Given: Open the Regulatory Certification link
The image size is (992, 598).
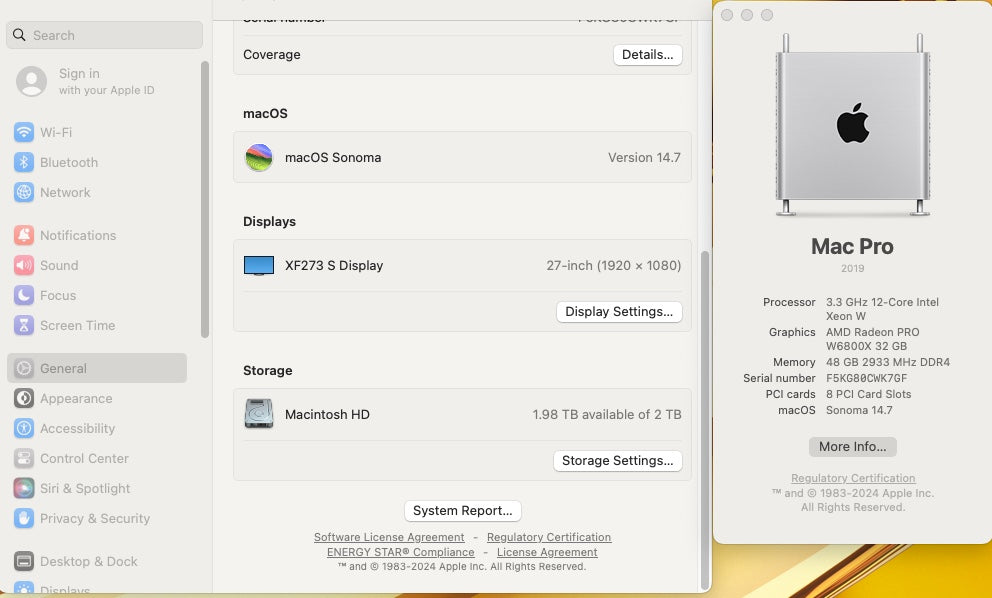Looking at the screenshot, I should 548,537.
